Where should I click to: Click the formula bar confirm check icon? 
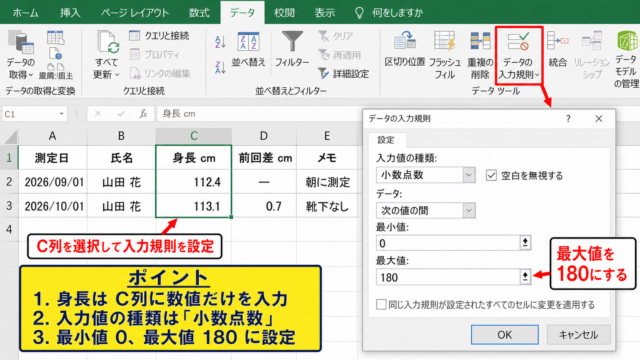tap(121, 114)
